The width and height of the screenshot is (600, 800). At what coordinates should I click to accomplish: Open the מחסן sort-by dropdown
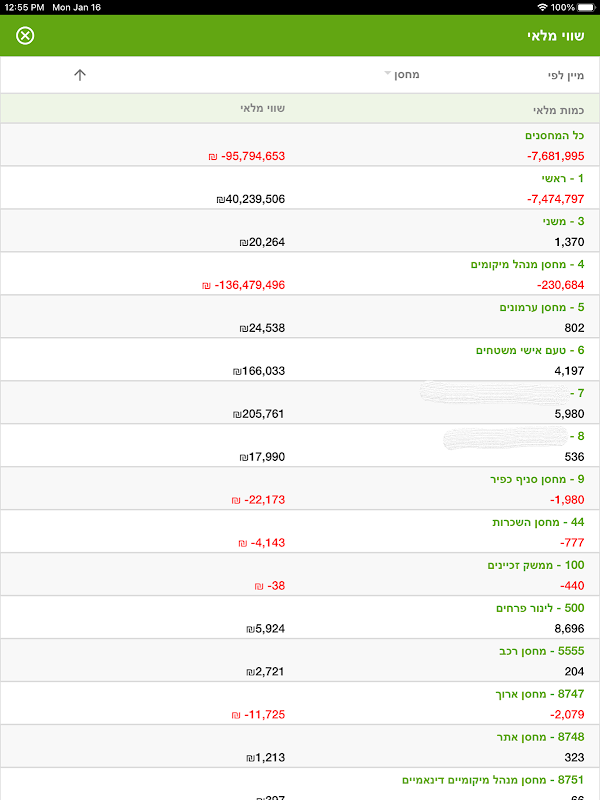402,74
